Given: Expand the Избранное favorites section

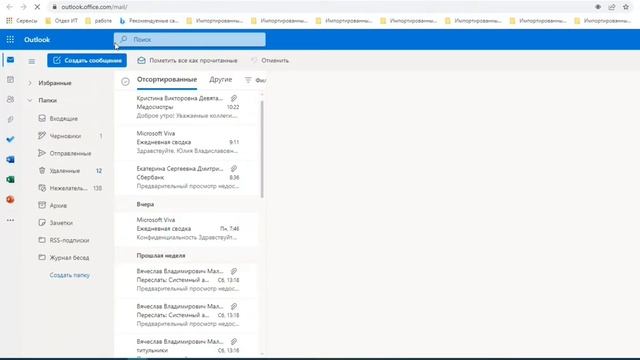Looking at the screenshot, I should [x=30, y=83].
